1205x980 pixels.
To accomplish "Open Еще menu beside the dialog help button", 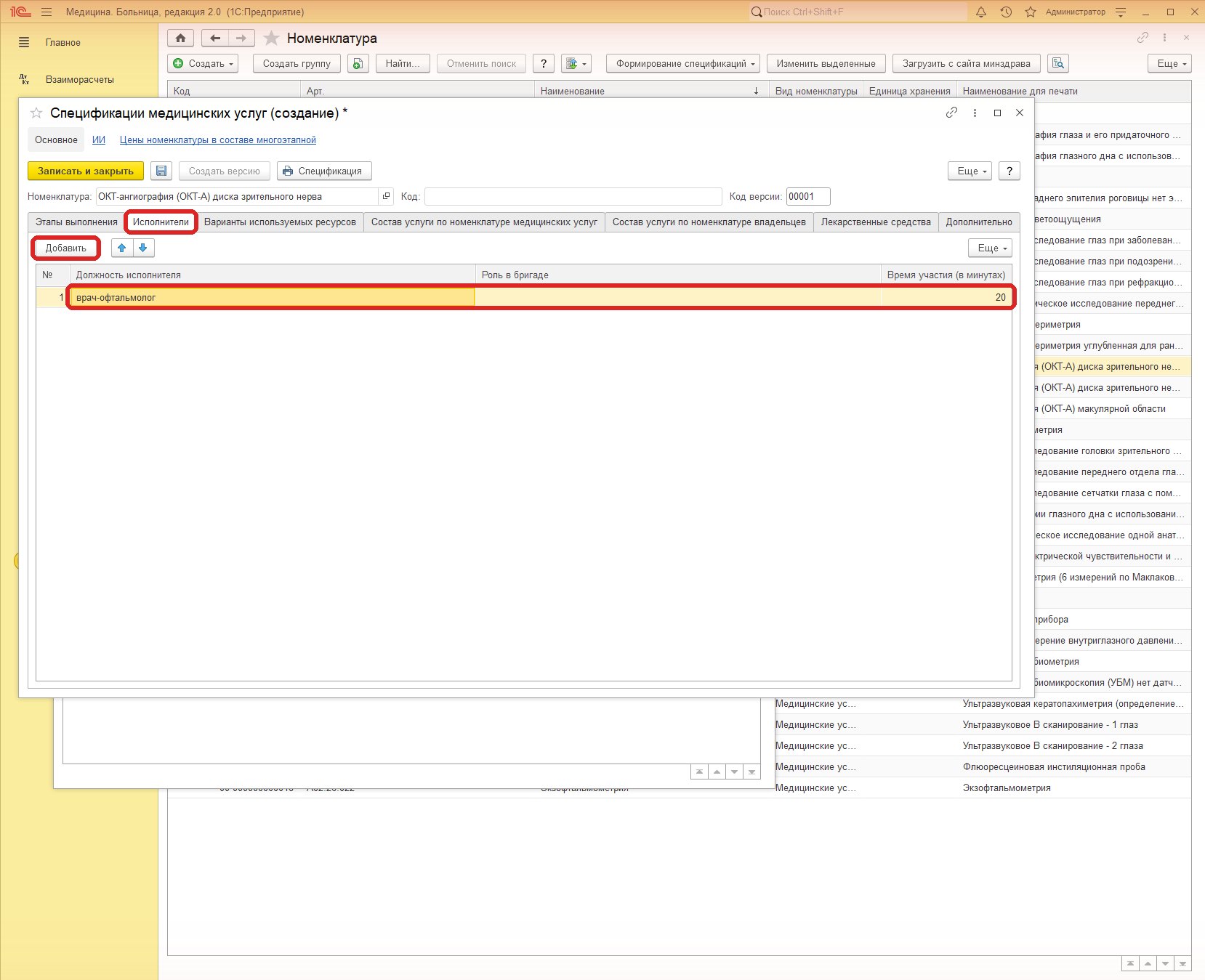I will 970,171.
